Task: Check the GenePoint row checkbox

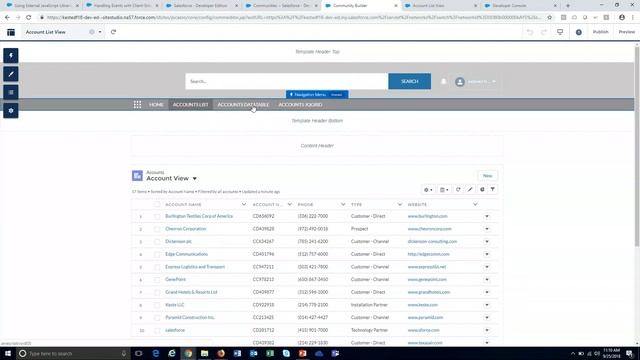Action: 157,280
